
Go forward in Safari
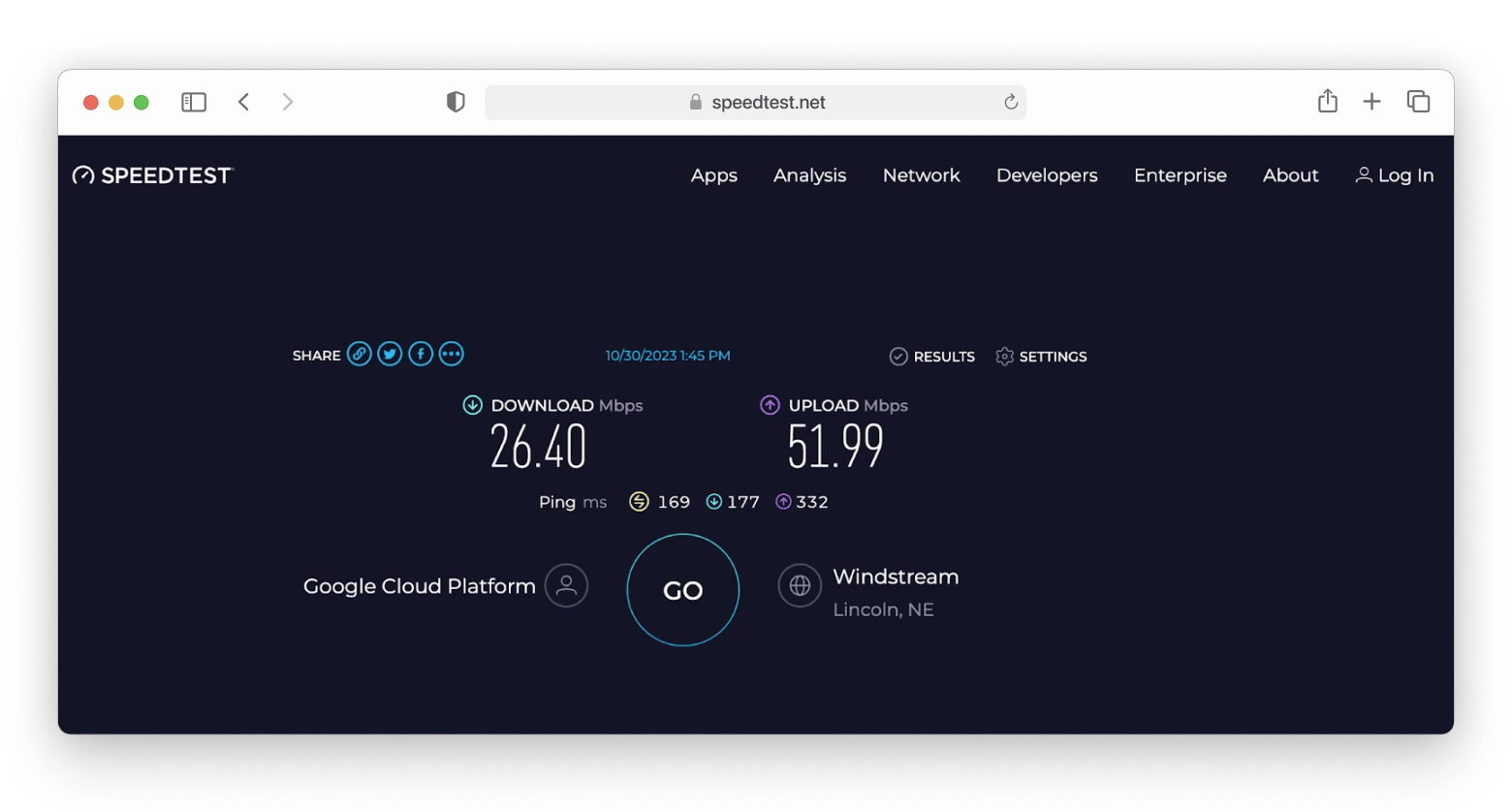(288, 102)
